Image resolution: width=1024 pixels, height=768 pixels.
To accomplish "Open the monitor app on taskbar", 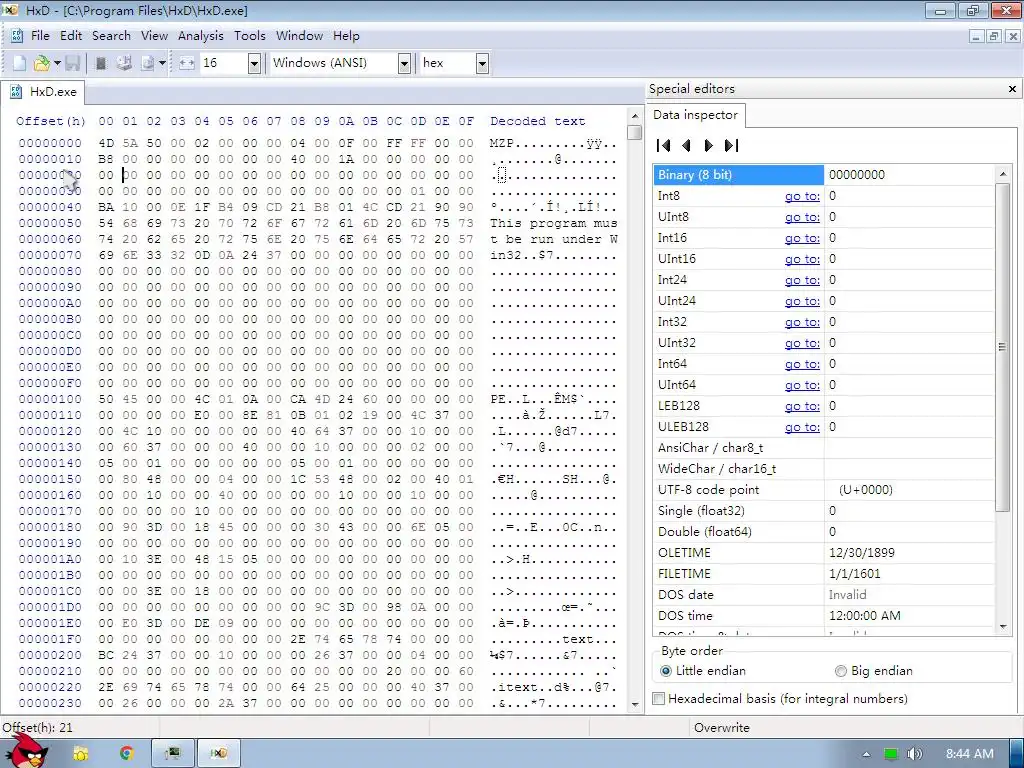I will point(173,754).
